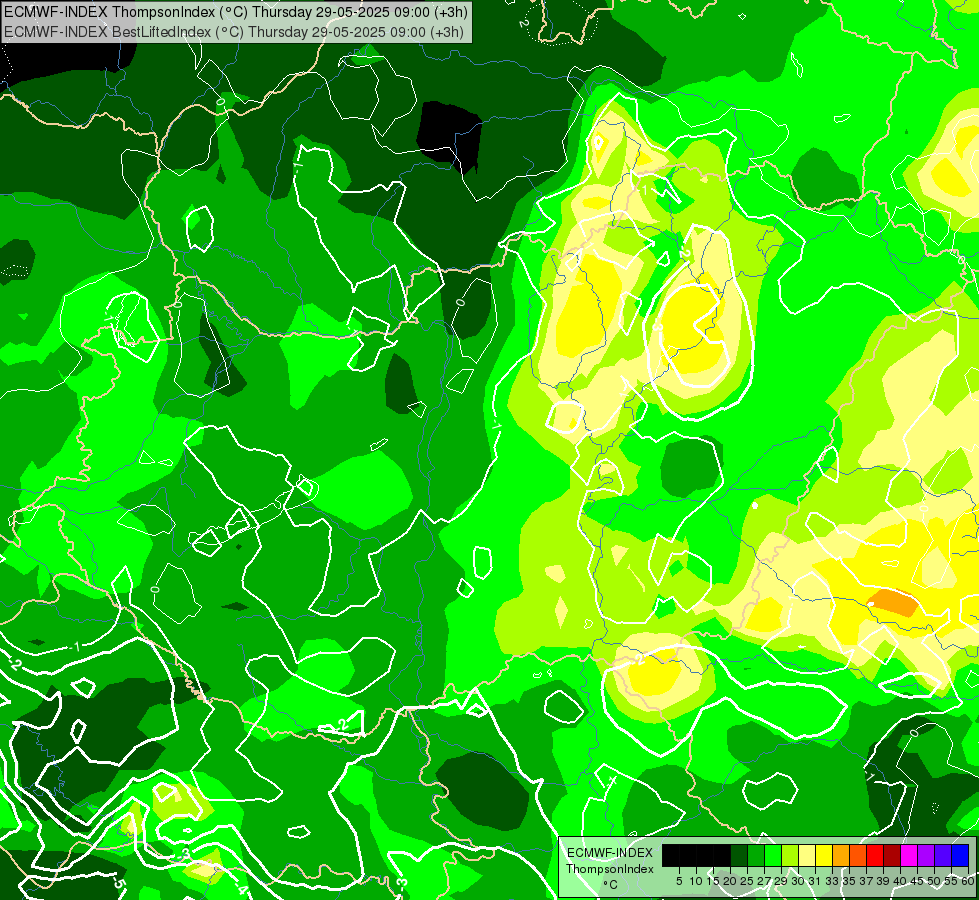
Task: Click the ThompsonIndex title line at top
Action: click(235, 11)
